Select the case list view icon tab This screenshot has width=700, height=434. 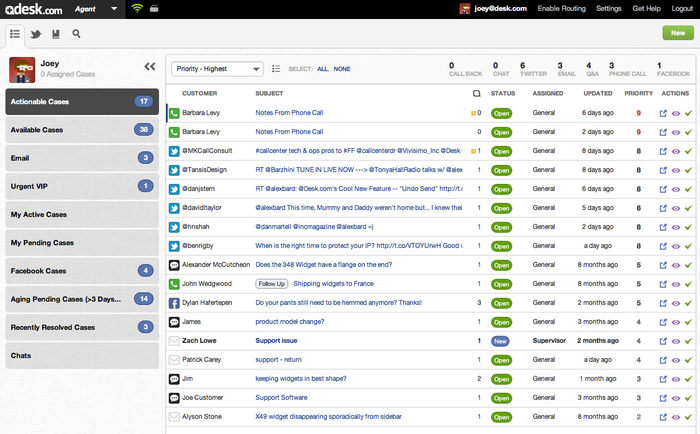click(14, 34)
